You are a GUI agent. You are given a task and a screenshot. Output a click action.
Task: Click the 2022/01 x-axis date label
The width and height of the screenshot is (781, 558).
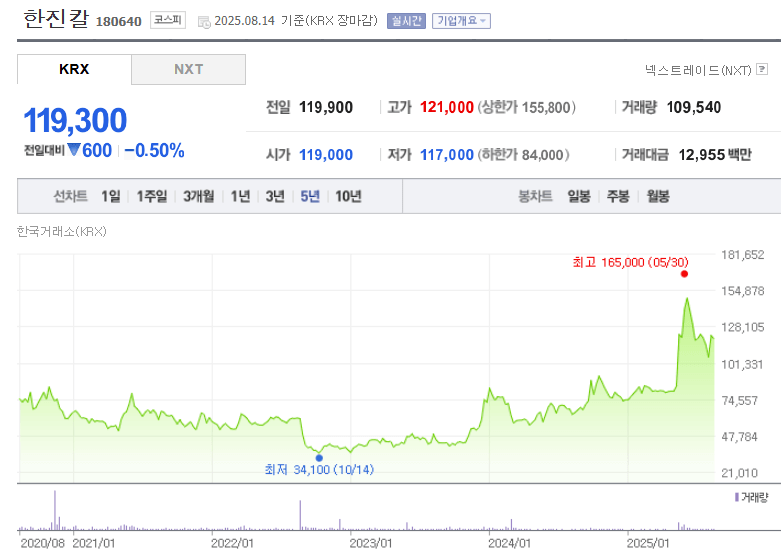pyautogui.click(x=232, y=543)
